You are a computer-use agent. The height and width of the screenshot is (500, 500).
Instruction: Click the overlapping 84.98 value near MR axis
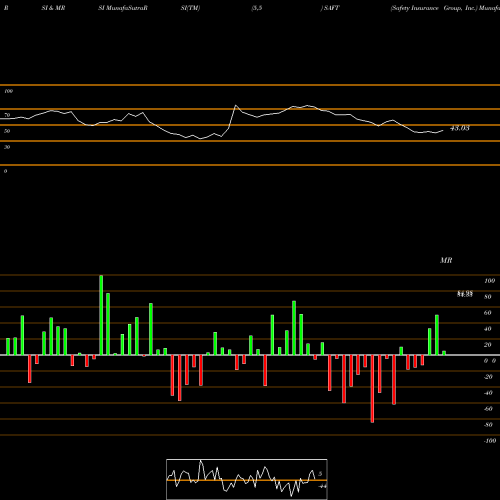tap(465, 293)
